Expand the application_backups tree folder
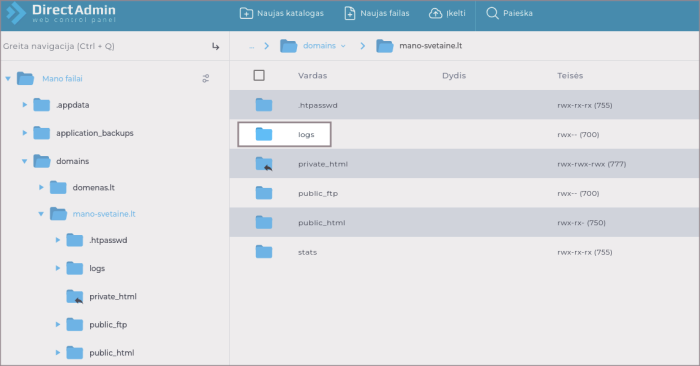700x366 pixels. tap(25, 133)
